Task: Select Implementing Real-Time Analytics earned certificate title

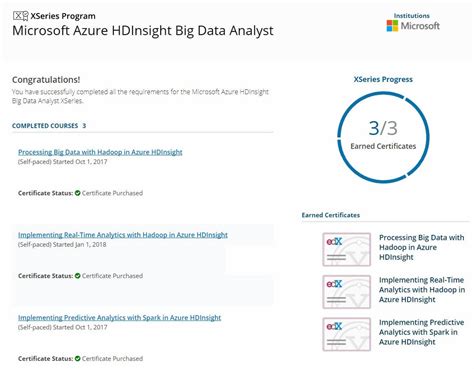Action: (x=422, y=290)
